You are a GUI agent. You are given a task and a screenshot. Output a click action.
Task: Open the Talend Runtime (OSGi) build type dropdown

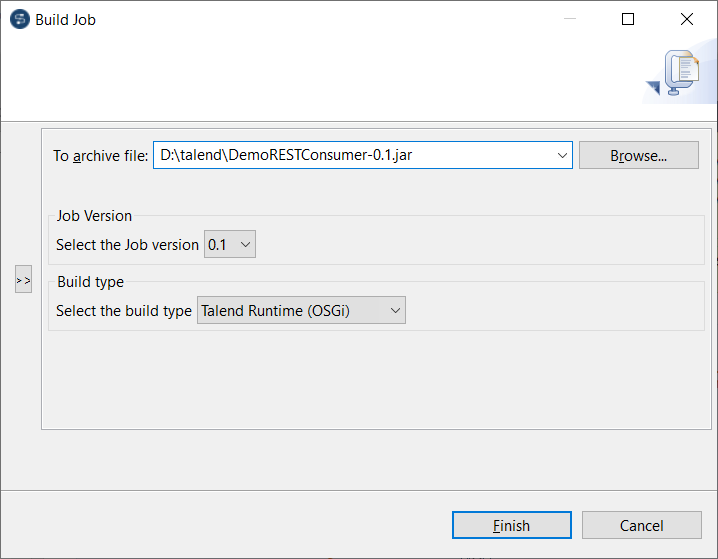(x=301, y=311)
